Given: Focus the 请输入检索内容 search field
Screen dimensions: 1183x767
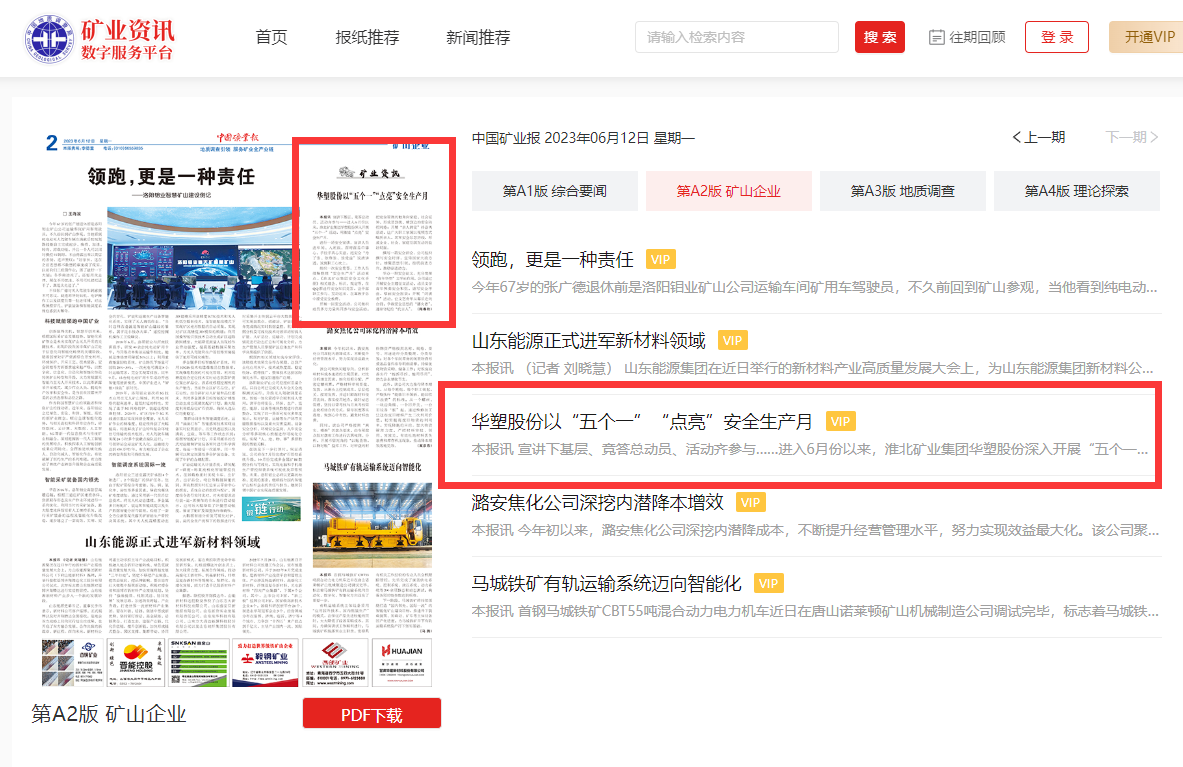Looking at the screenshot, I should point(736,37).
